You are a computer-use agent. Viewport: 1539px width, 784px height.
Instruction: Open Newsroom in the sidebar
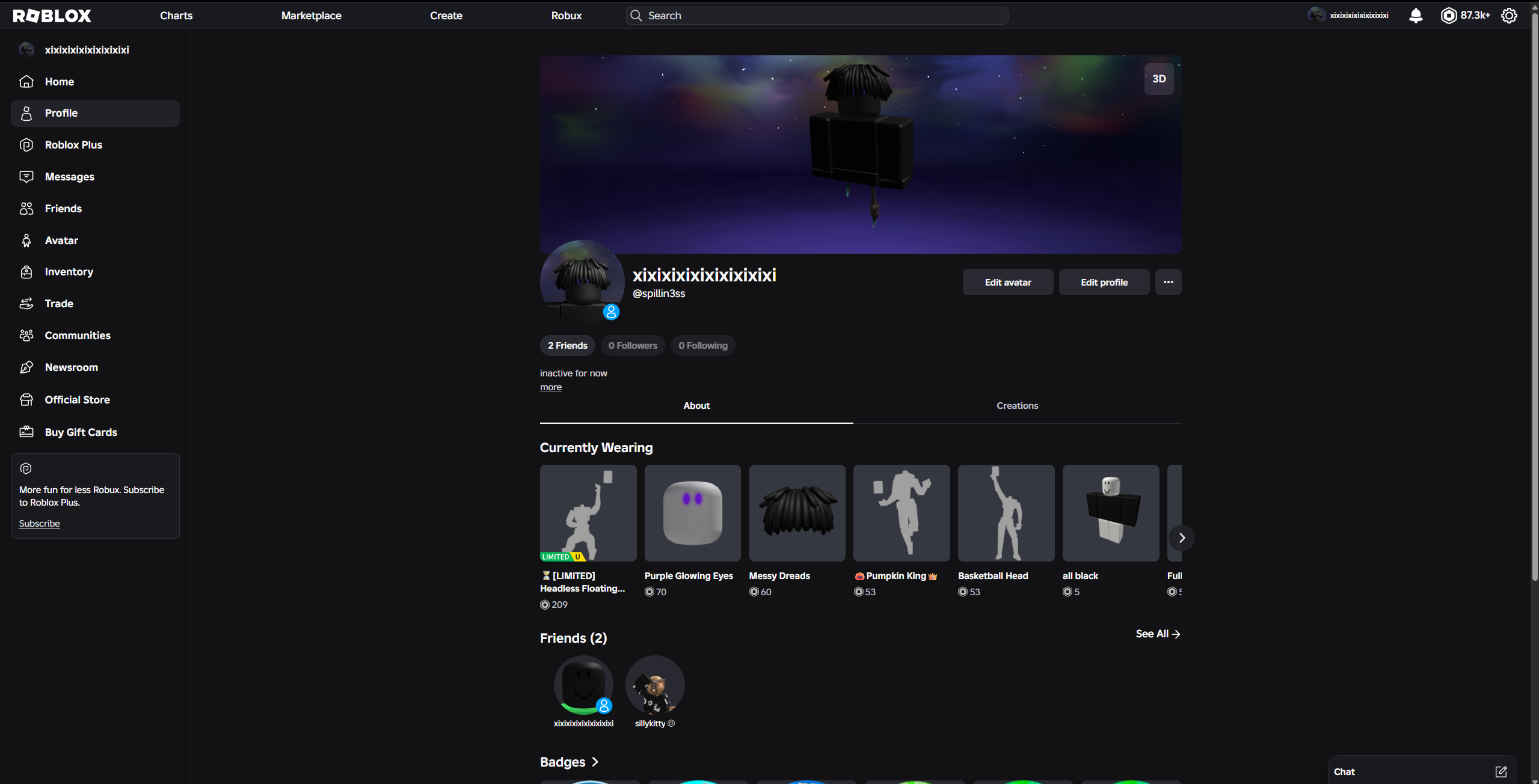pyautogui.click(x=95, y=367)
